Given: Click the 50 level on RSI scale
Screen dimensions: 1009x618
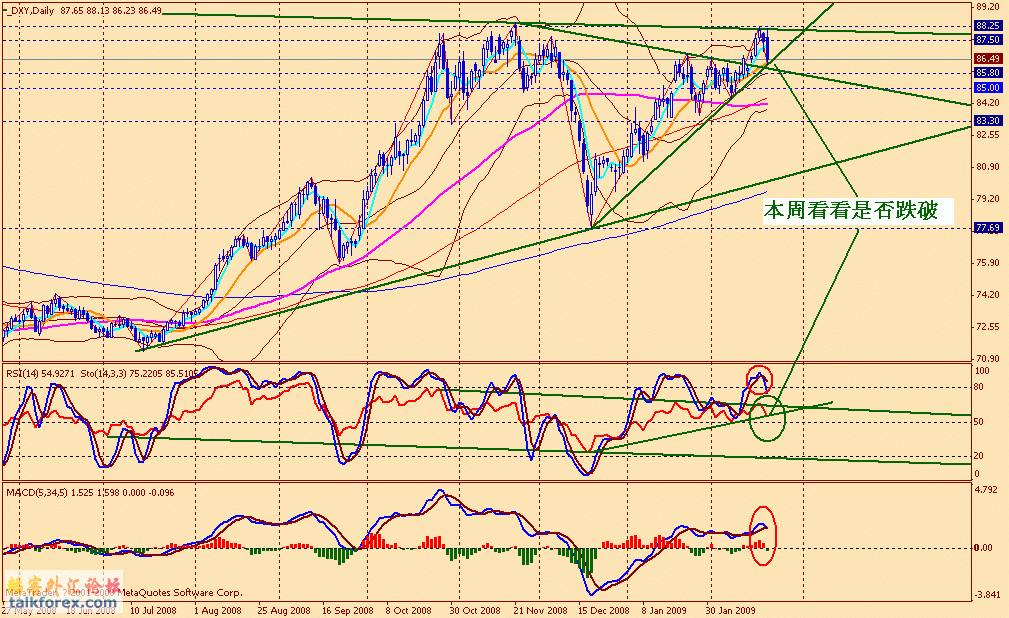Looking at the screenshot, I should pyautogui.click(x=979, y=422).
